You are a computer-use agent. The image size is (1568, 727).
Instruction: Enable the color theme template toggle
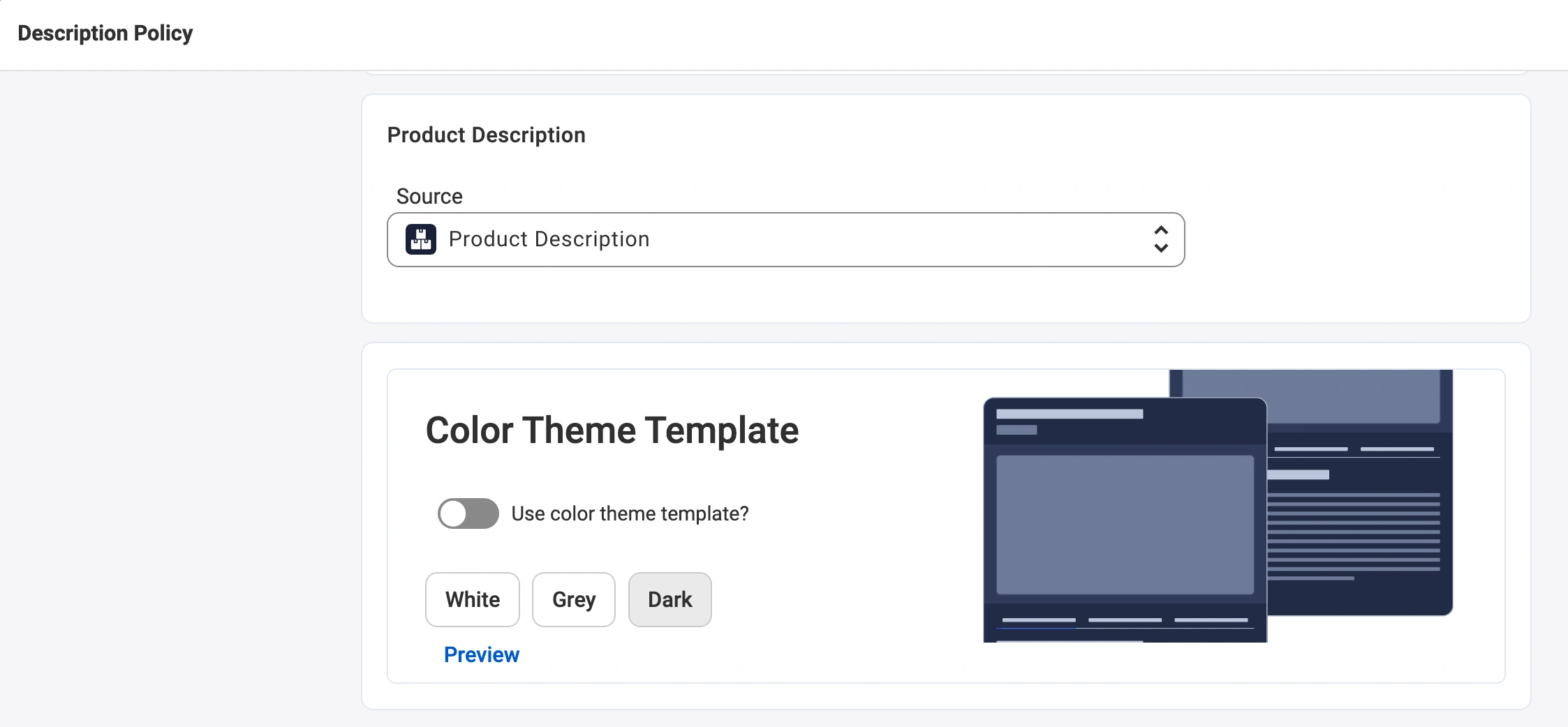click(468, 514)
